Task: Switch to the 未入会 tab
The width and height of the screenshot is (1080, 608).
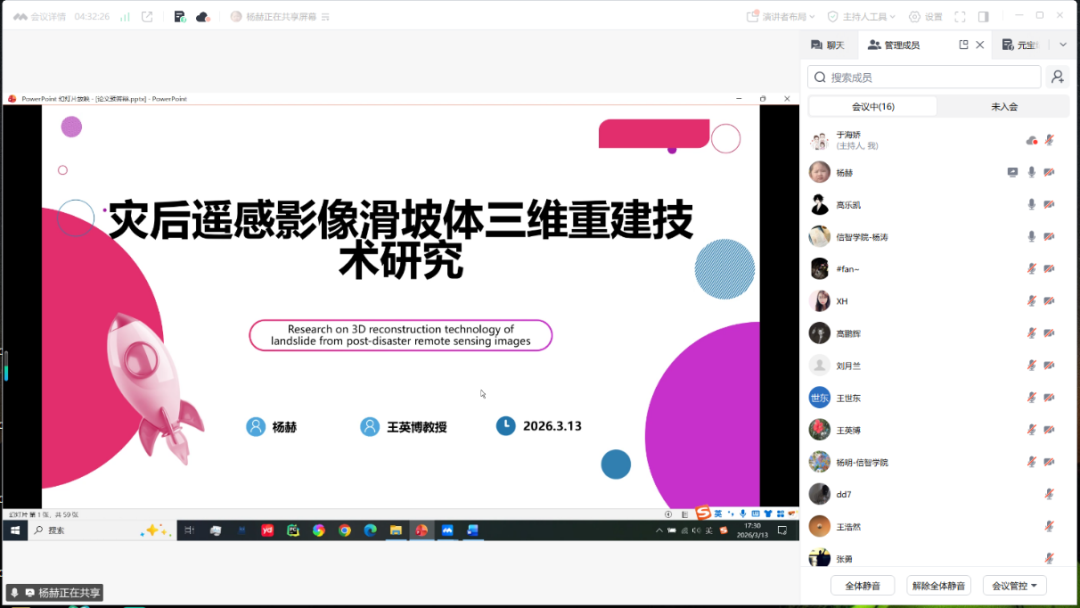Action: tap(1003, 107)
